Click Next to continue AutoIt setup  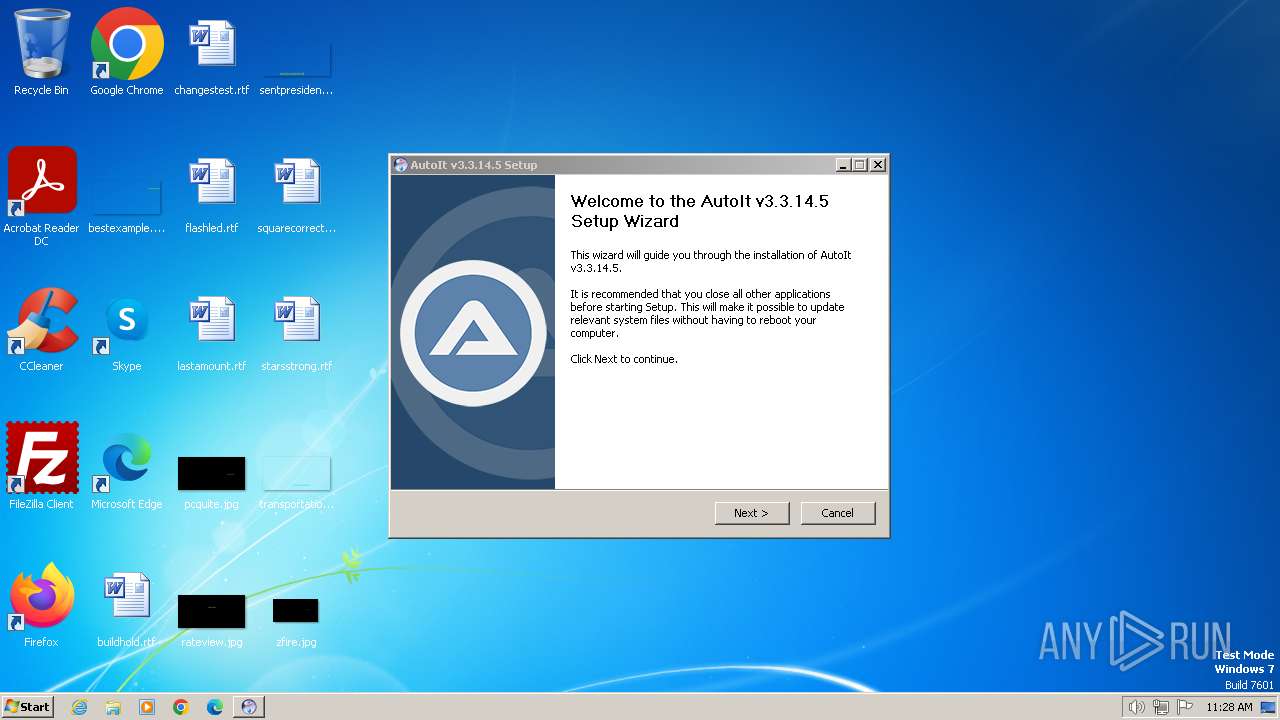[752, 513]
